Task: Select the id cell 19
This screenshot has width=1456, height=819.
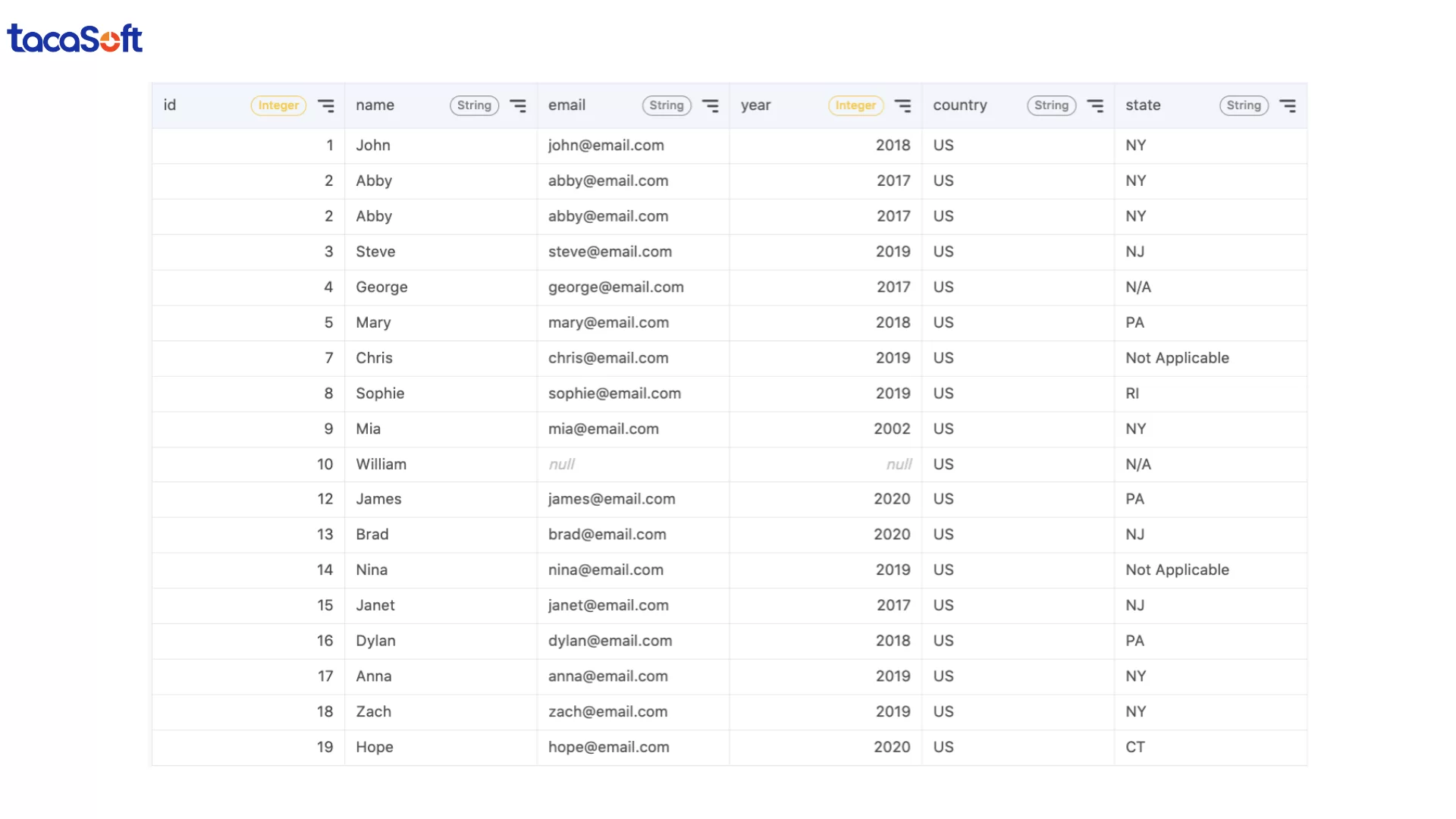Action: point(248,748)
